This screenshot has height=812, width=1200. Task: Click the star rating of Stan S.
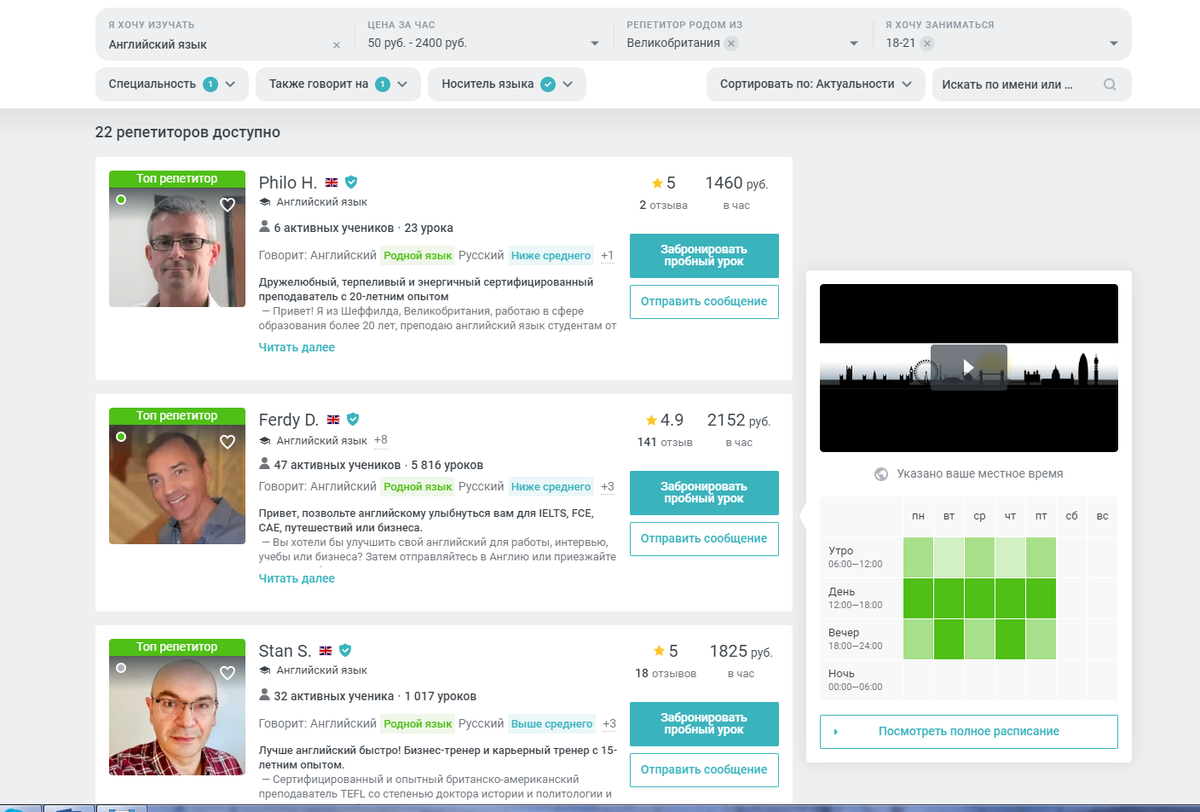(663, 651)
